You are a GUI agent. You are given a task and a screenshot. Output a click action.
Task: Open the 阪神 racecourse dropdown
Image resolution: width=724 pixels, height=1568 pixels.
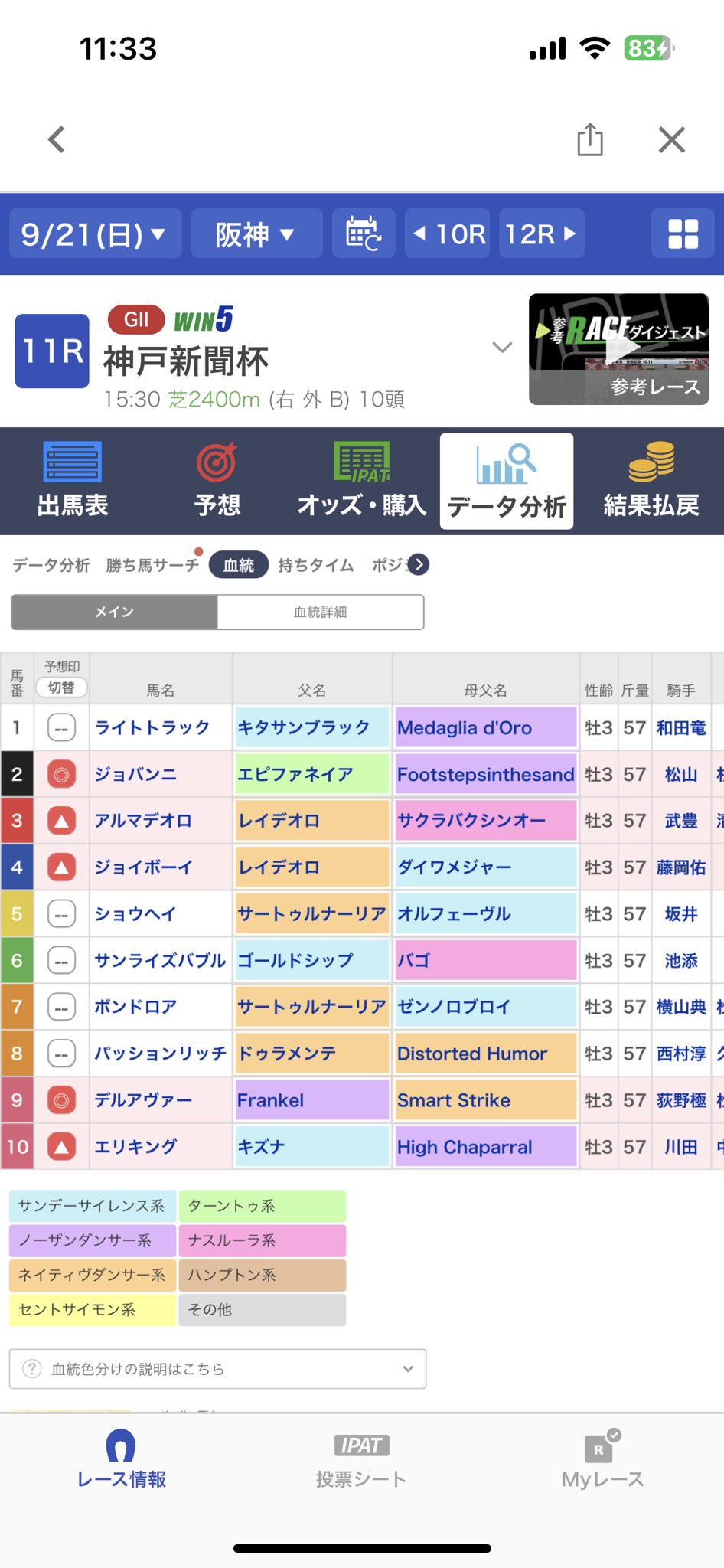(256, 234)
